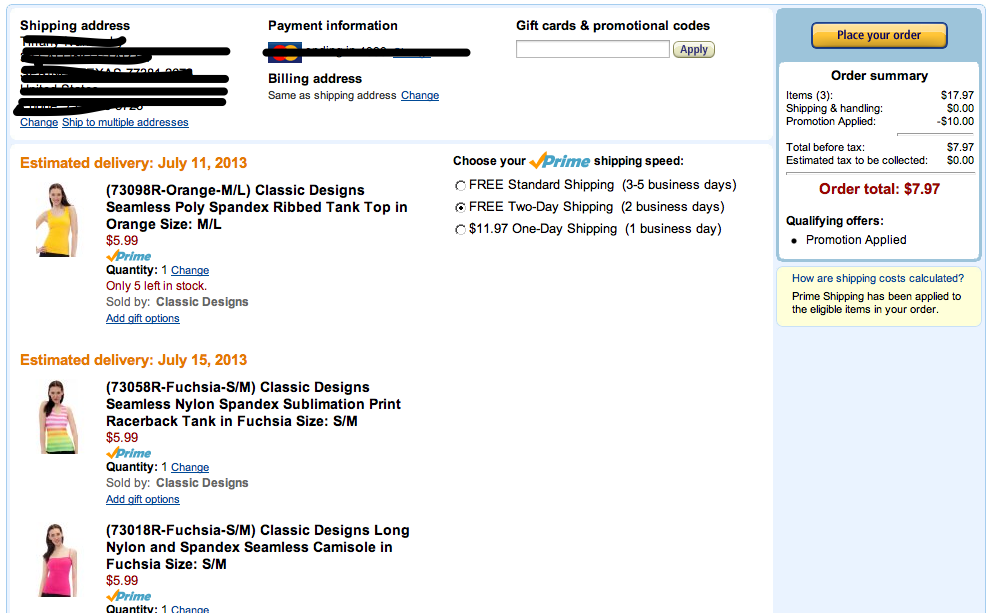
Task: Choose $11.97 One-Day Shipping option
Action: pyautogui.click(x=460, y=229)
